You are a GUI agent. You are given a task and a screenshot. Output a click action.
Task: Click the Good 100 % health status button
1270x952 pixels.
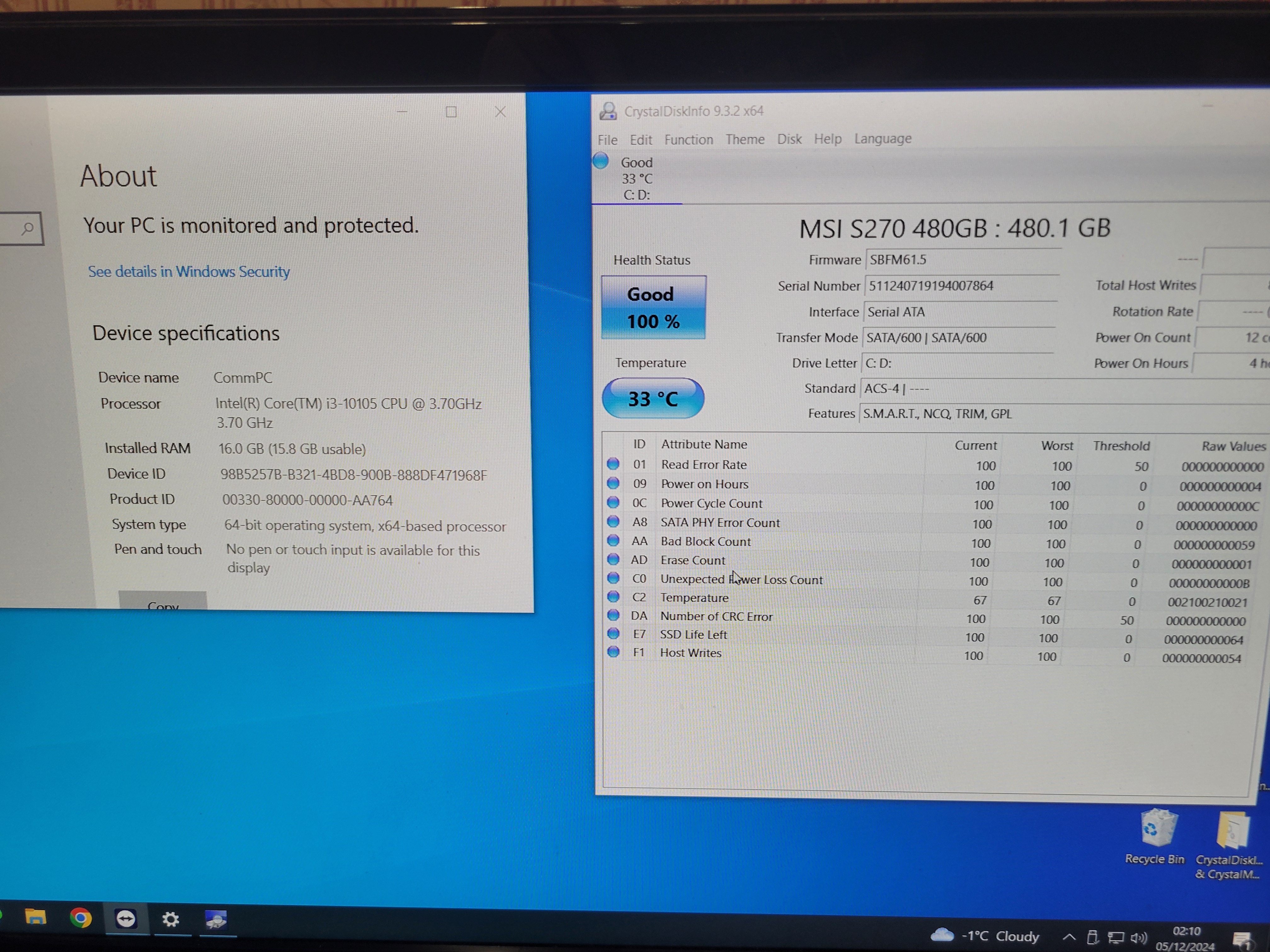(x=653, y=308)
